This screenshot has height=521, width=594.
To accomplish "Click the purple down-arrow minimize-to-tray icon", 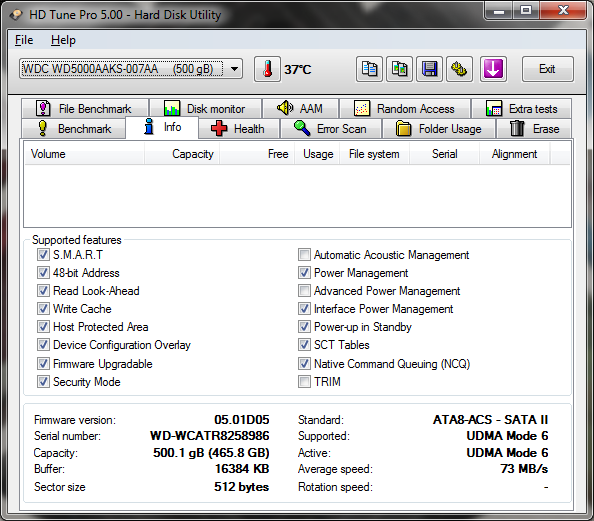I will 493,69.
